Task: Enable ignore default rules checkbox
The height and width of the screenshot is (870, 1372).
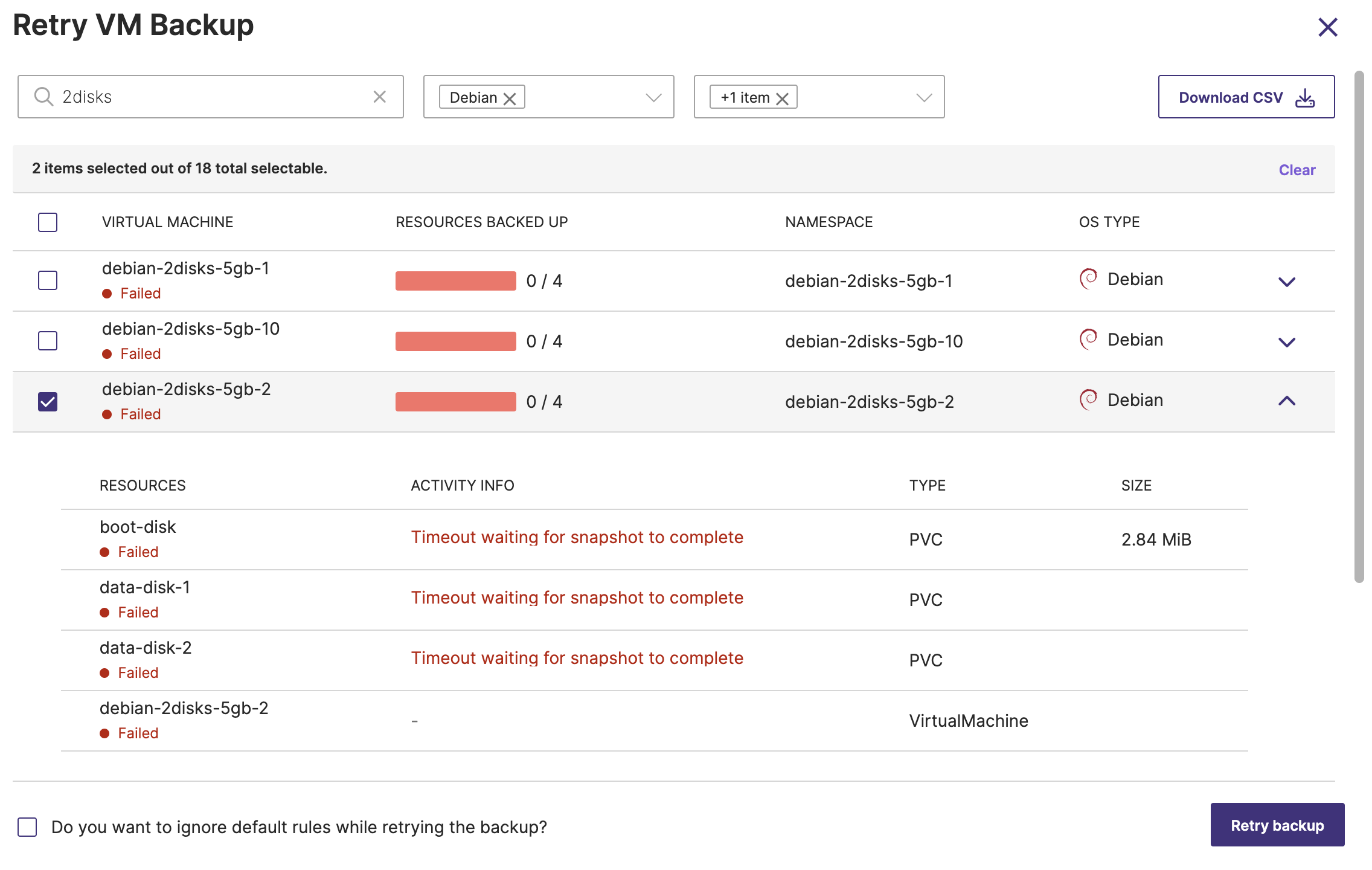Action: point(27,827)
